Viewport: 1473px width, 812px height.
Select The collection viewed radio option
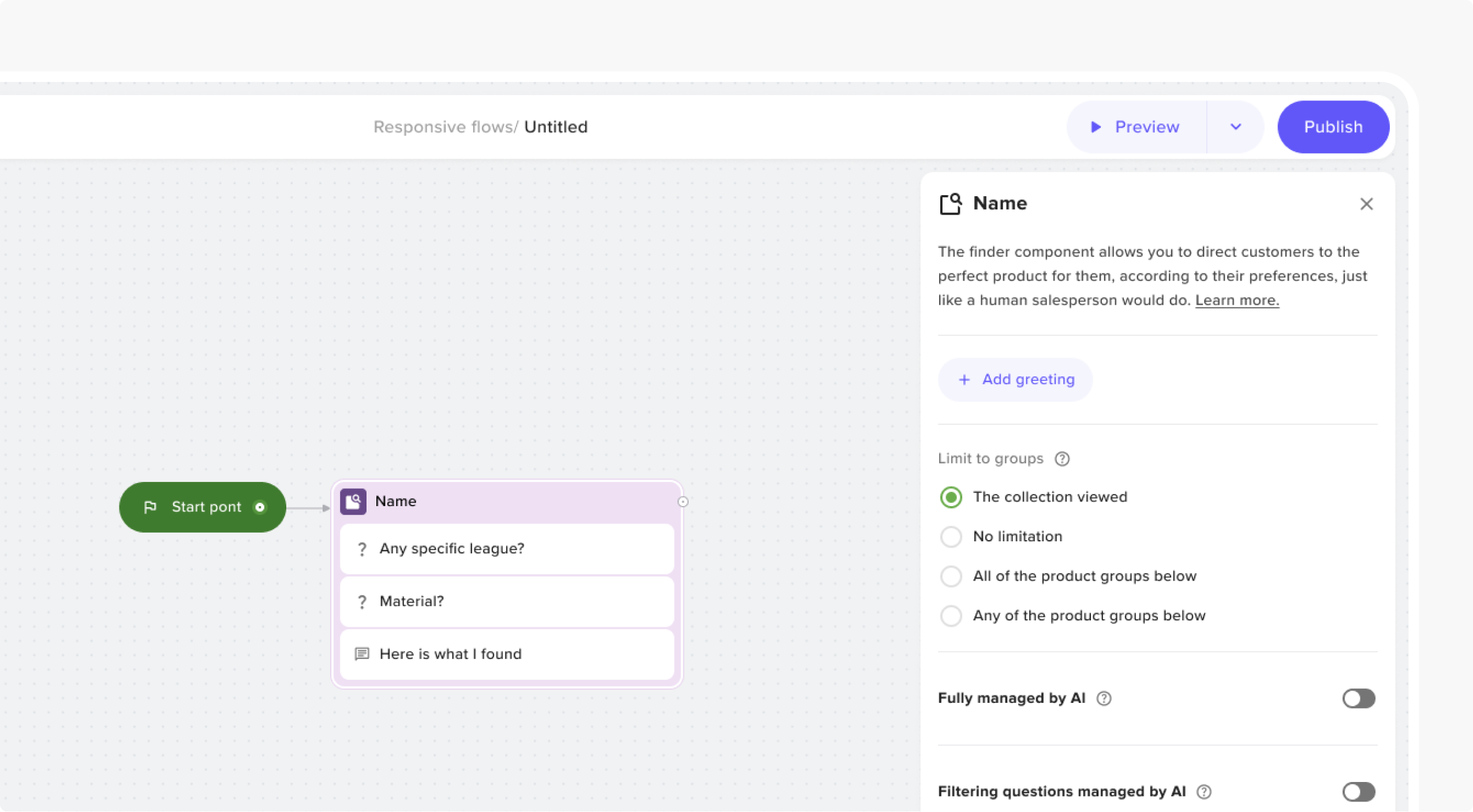click(x=951, y=497)
